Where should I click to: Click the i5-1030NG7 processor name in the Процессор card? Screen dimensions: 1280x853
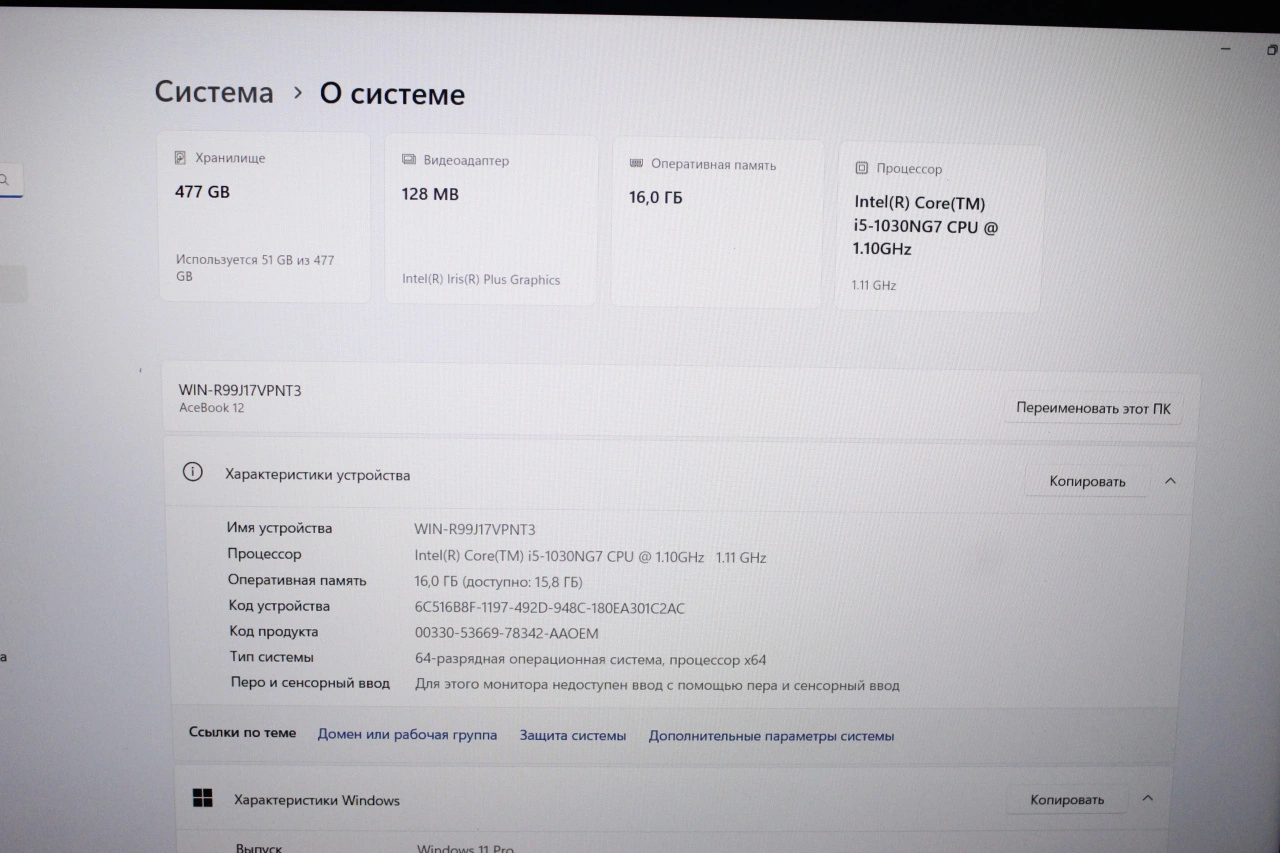point(926,226)
